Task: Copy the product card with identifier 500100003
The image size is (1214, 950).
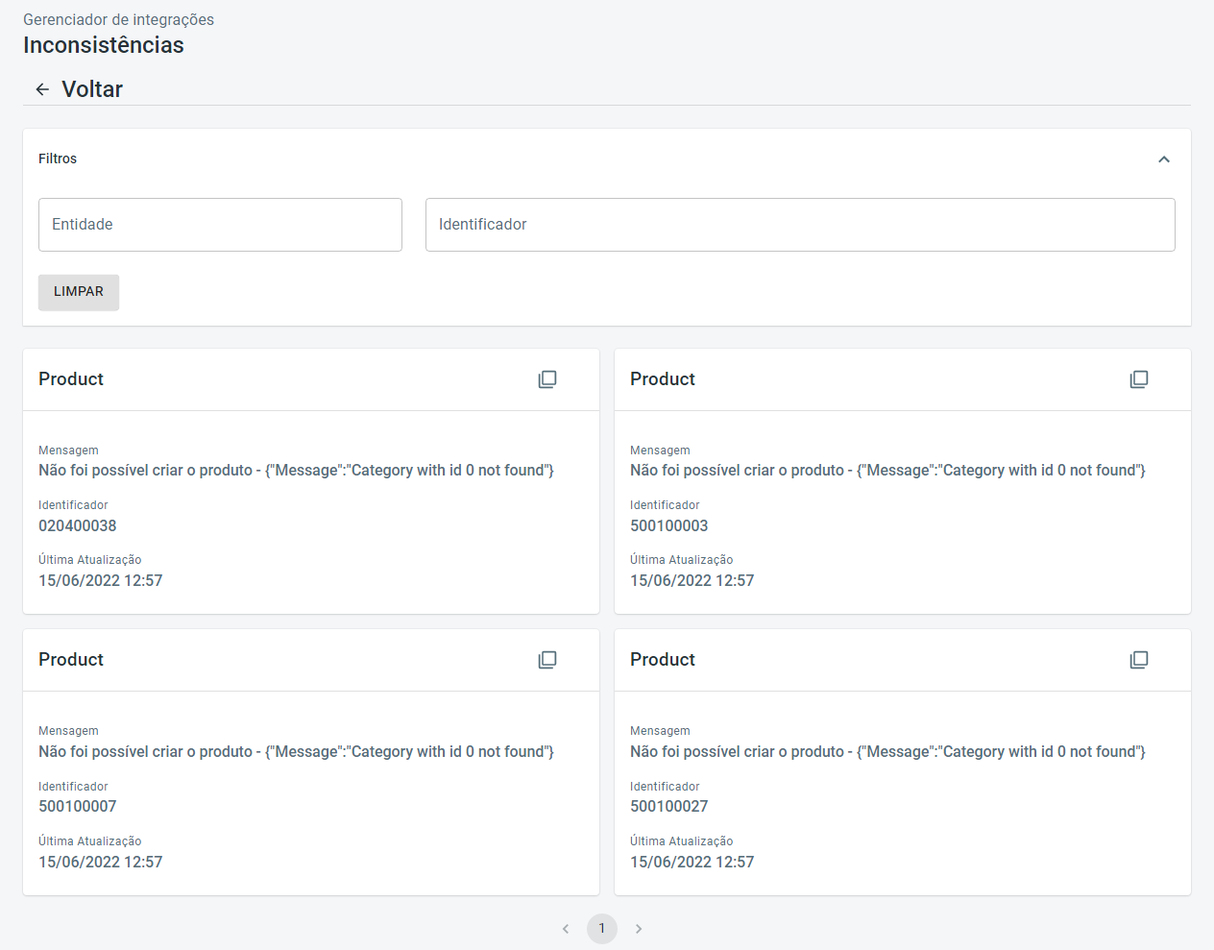Action: click(x=1139, y=380)
